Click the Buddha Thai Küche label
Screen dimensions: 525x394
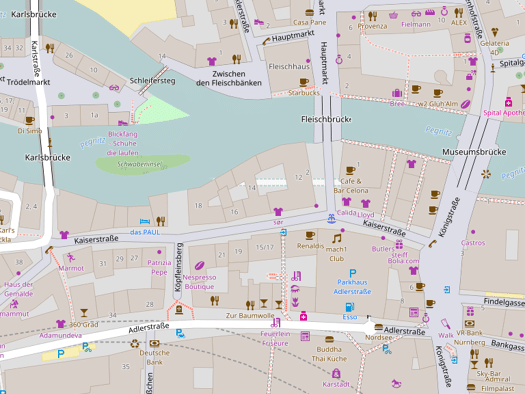(329, 354)
